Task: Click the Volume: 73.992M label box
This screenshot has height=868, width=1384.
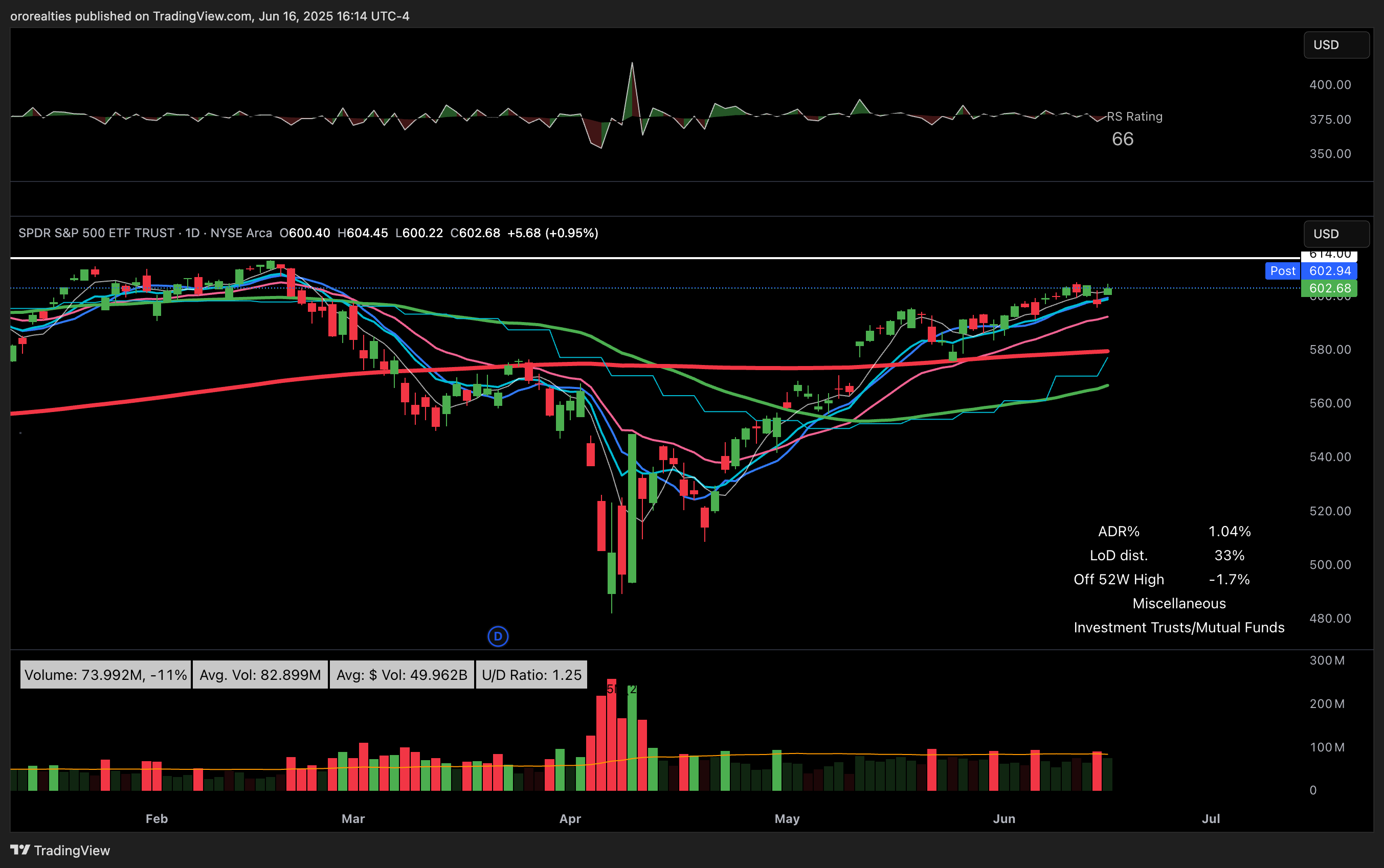Action: [x=106, y=675]
